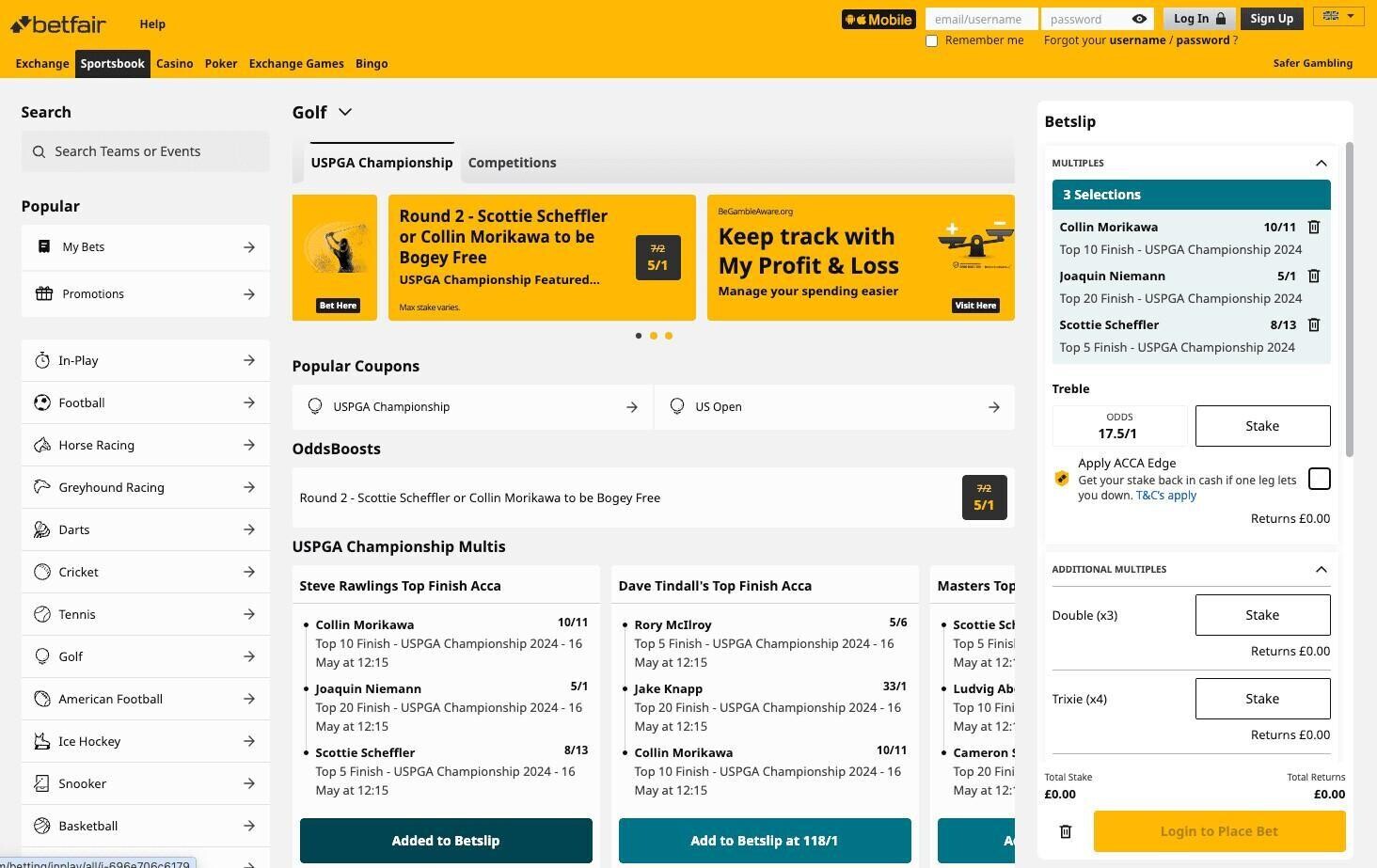The width and height of the screenshot is (1377, 868).
Task: Collapse the Multiples section
Action: (1321, 163)
